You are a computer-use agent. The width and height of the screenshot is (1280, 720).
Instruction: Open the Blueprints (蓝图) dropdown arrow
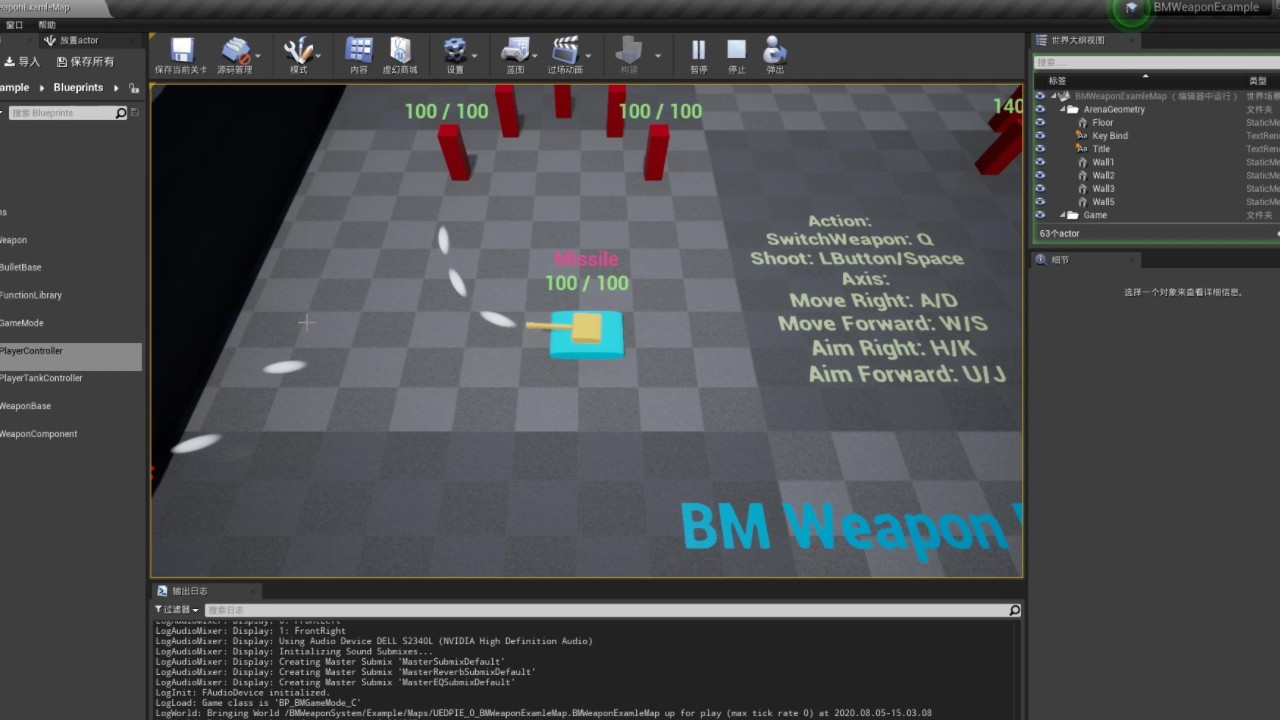[x=534, y=56]
